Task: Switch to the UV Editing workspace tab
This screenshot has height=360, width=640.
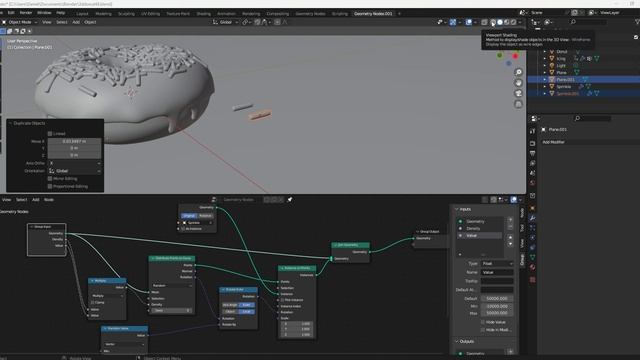Action: coord(150,13)
